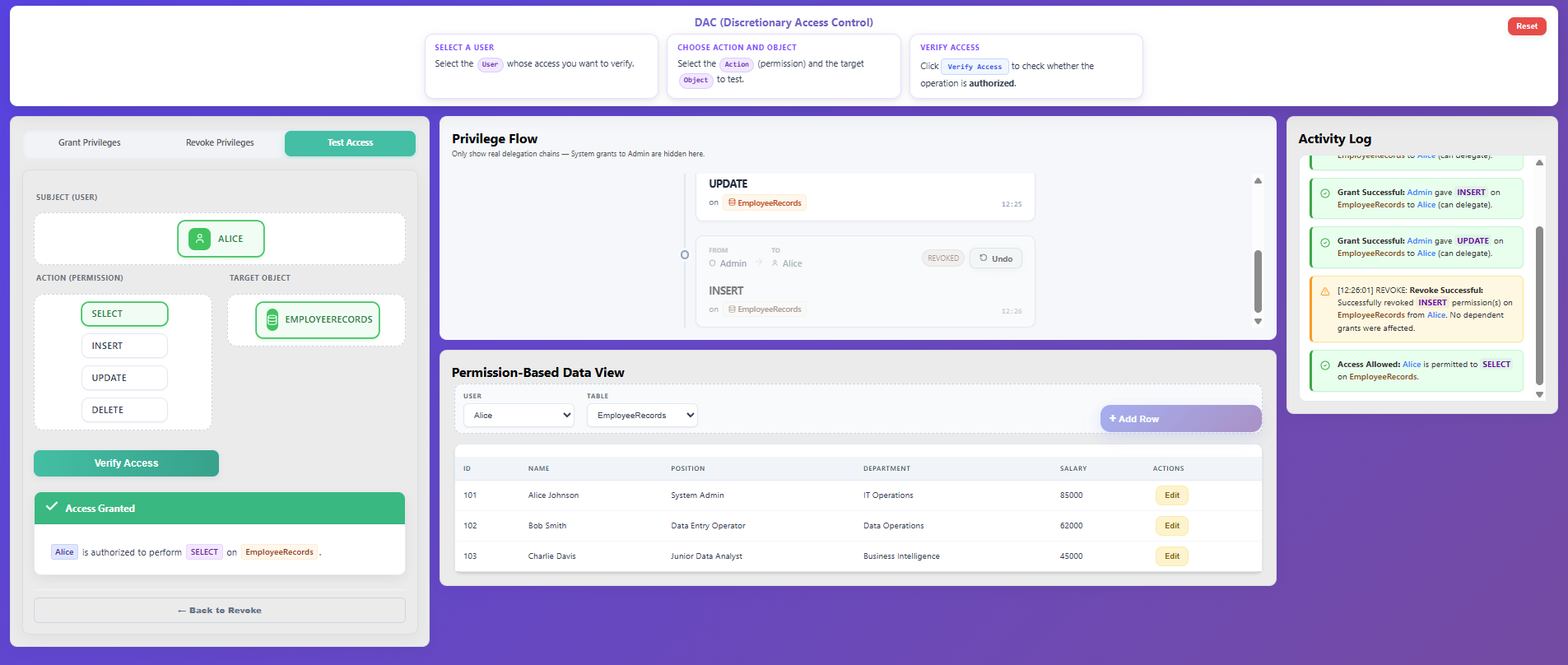Click the check icon on INSERT grant log entry
This screenshot has width=1568, height=665.
[x=1325, y=193]
